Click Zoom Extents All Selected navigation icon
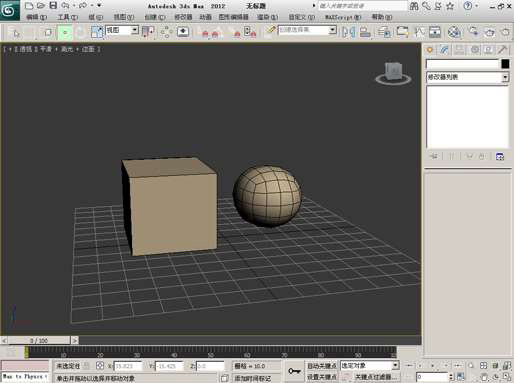This screenshot has height=383, width=514. [507, 366]
